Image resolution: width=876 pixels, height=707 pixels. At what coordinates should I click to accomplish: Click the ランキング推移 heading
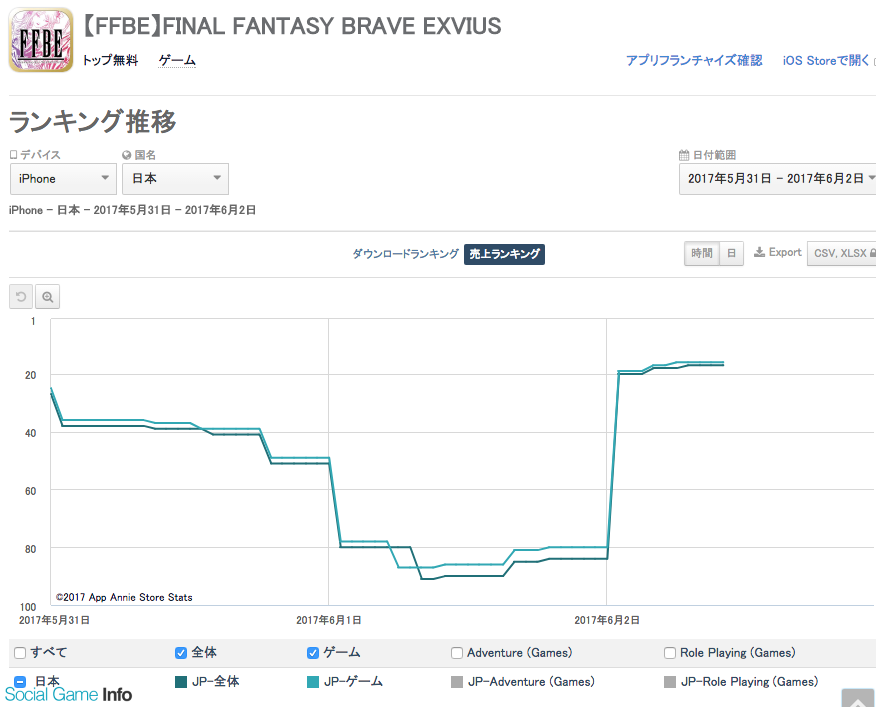93,121
